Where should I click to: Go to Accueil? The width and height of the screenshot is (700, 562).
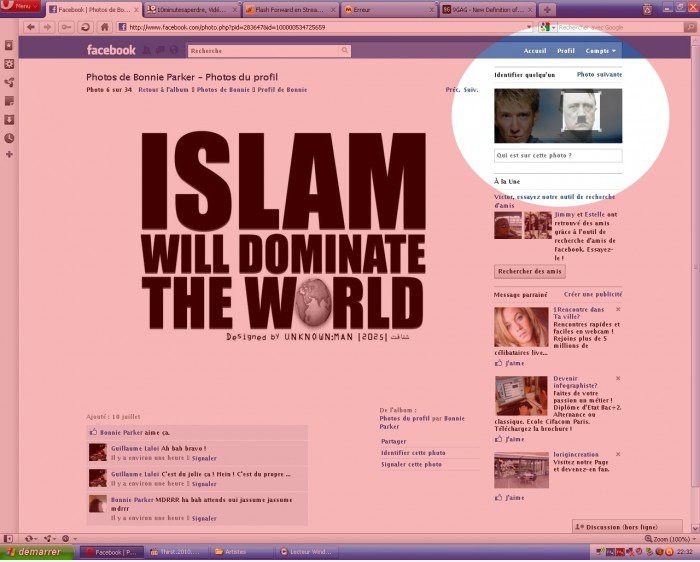535,51
